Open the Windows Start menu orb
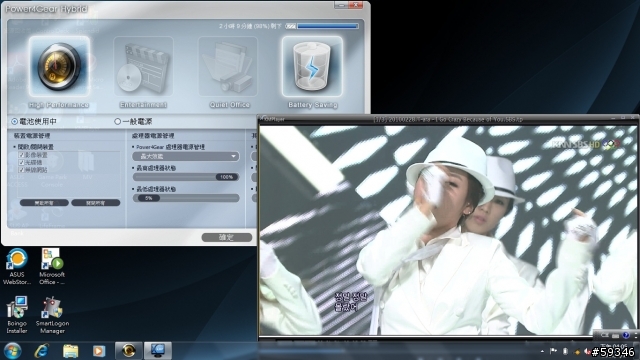Screen dimensions: 640x360 (12, 351)
